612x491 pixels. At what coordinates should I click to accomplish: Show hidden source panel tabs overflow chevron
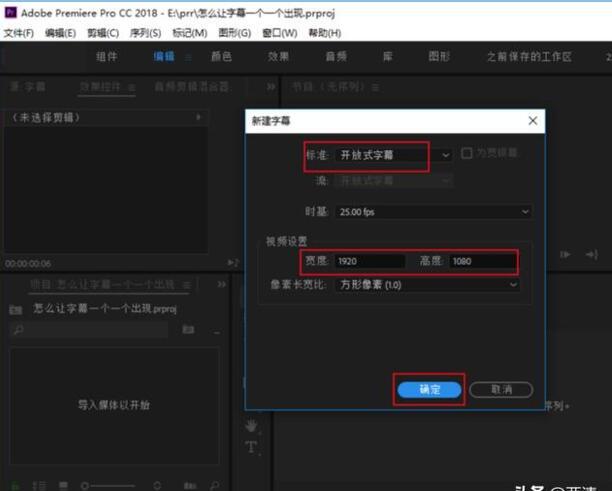(271, 87)
